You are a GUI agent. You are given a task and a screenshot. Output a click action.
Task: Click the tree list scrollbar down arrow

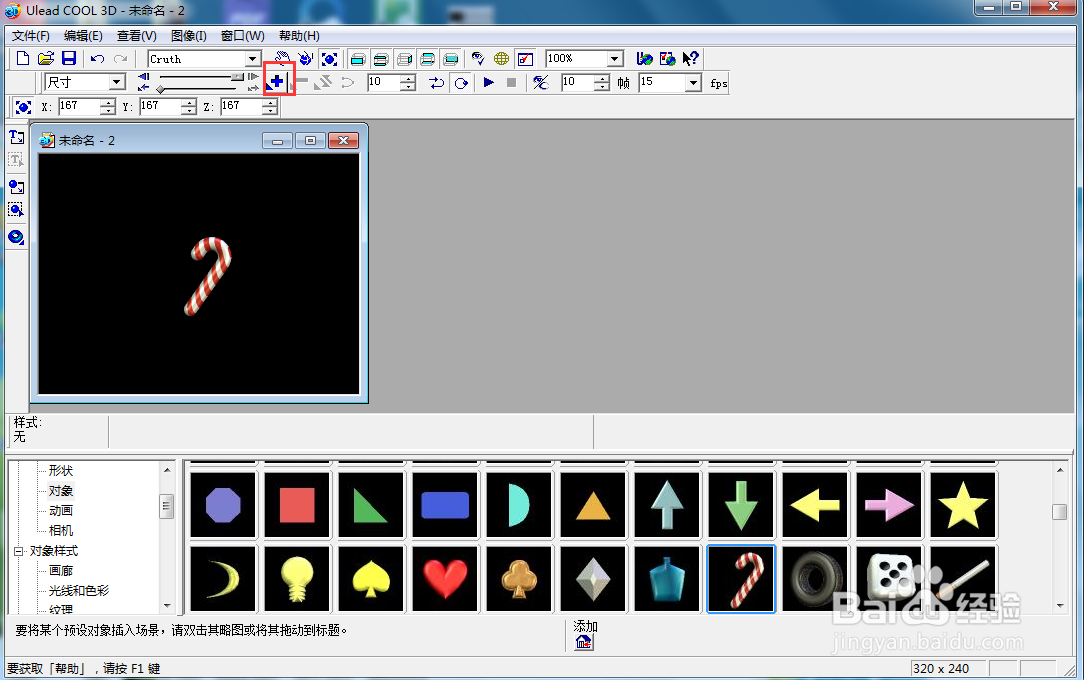[x=167, y=606]
